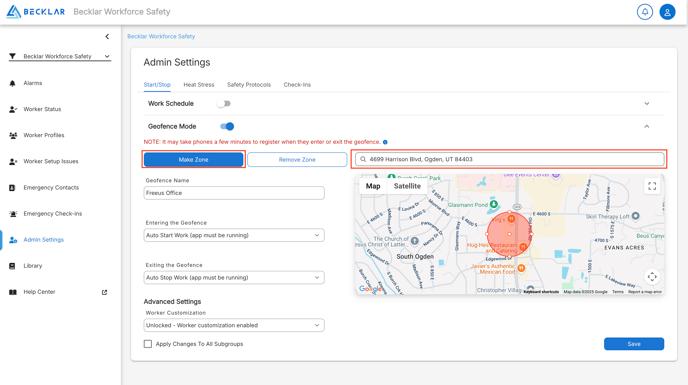Click the Worker Setup Issues icon
This screenshot has height=385, width=688.
pyautogui.click(x=13, y=162)
